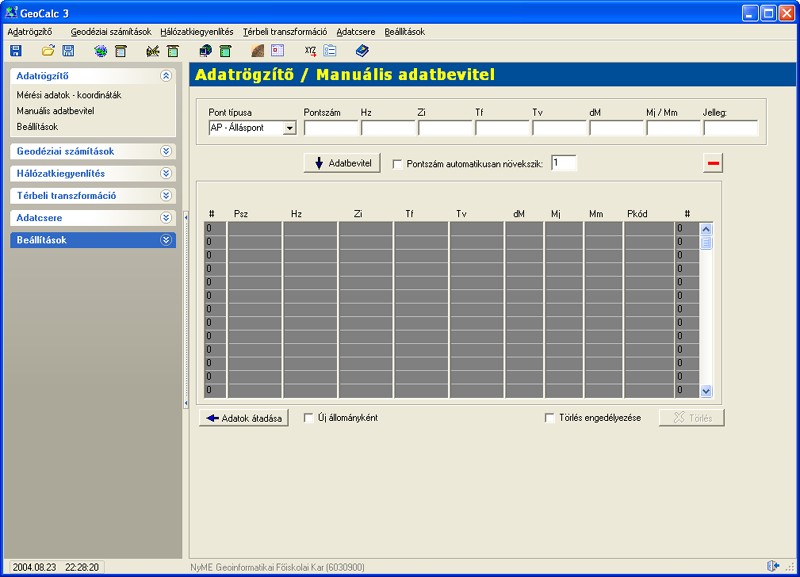The width and height of the screenshot is (800, 577).
Task: Click the Psz column header
Action: 241,214
